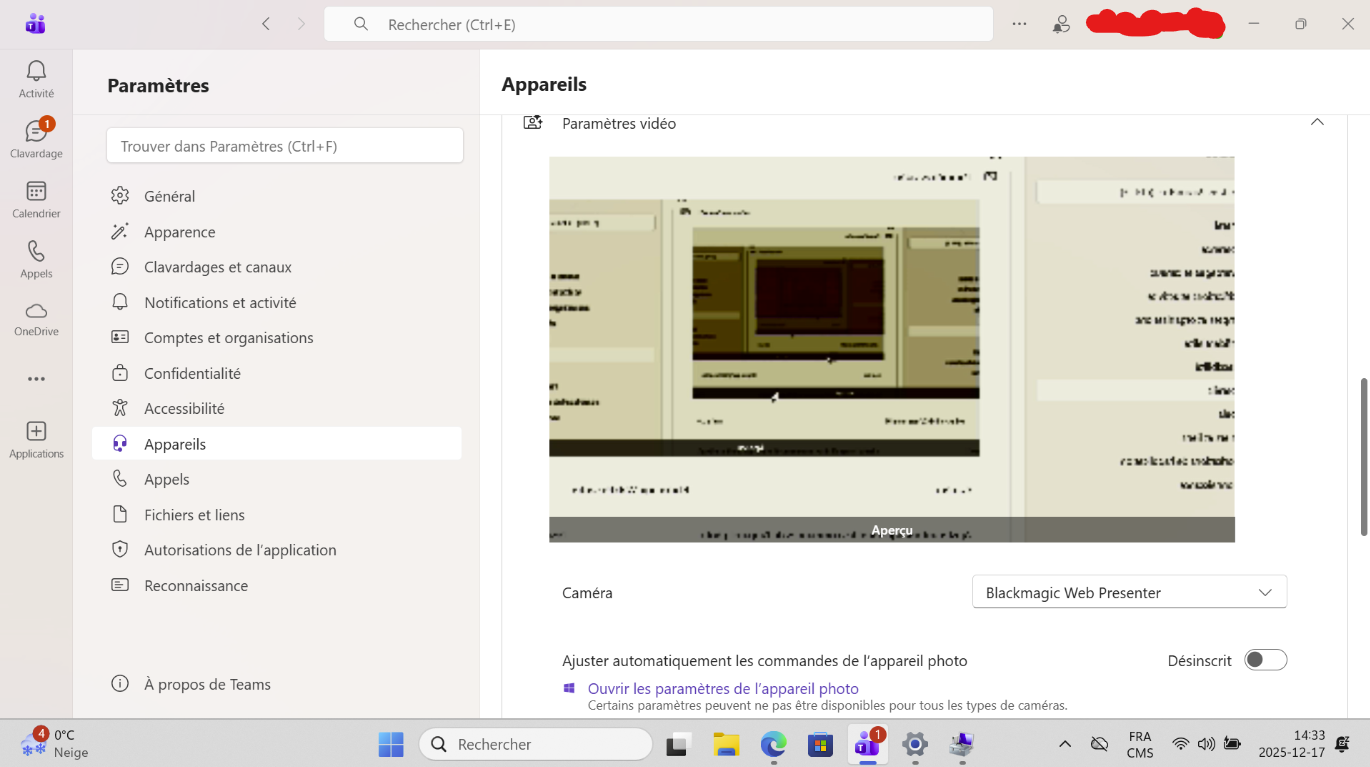The image size is (1370, 767).
Task: Open the Caméra Blackmagic Web Presenter dropdown
Action: click(1129, 592)
